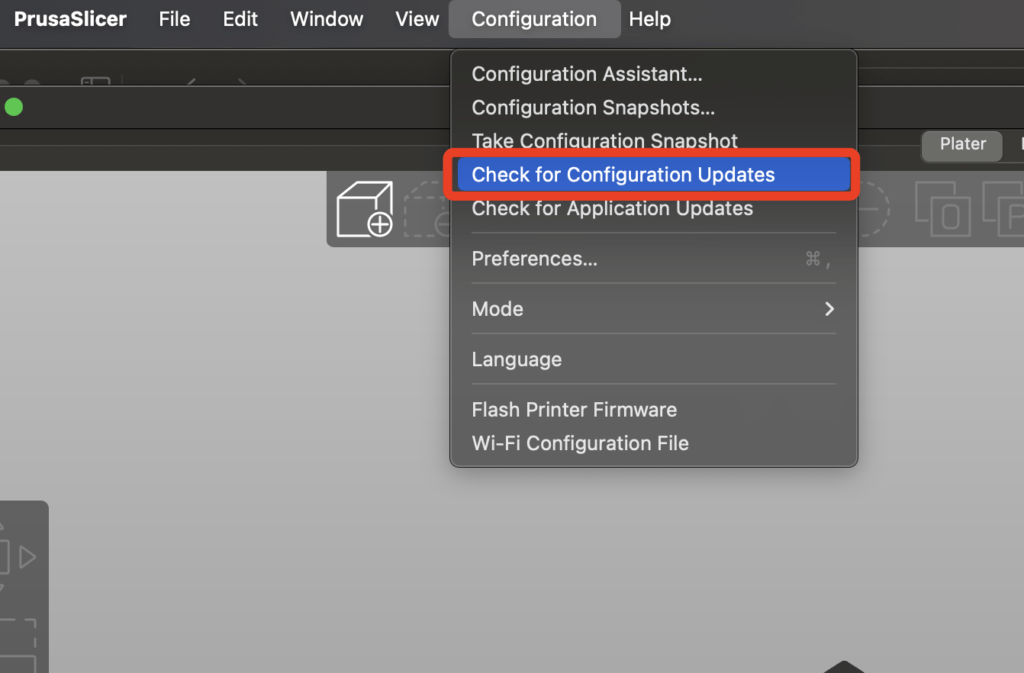Launch Flash Printer Firmware

coord(574,410)
